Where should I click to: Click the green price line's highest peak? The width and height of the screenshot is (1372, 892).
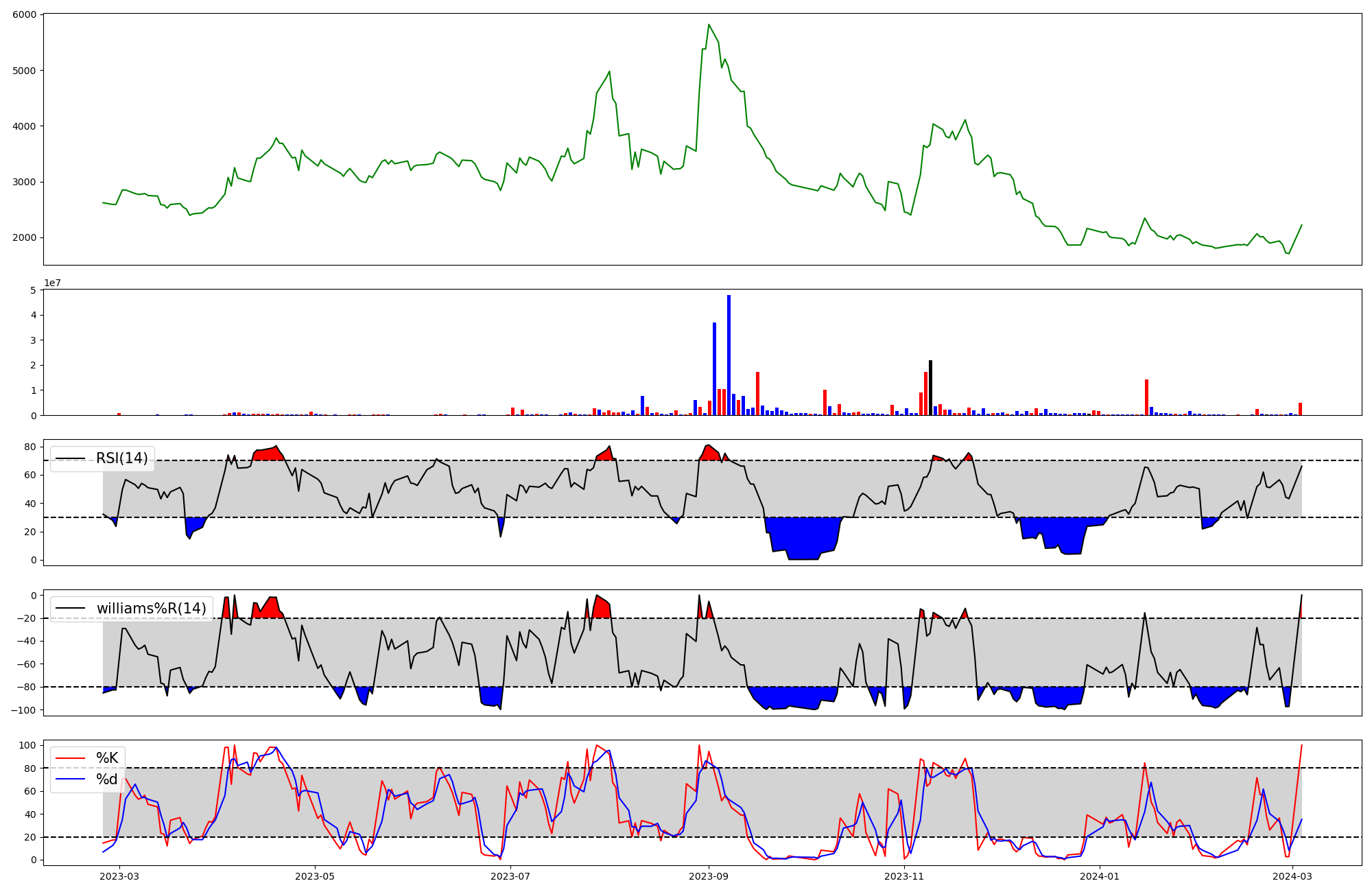[709, 25]
